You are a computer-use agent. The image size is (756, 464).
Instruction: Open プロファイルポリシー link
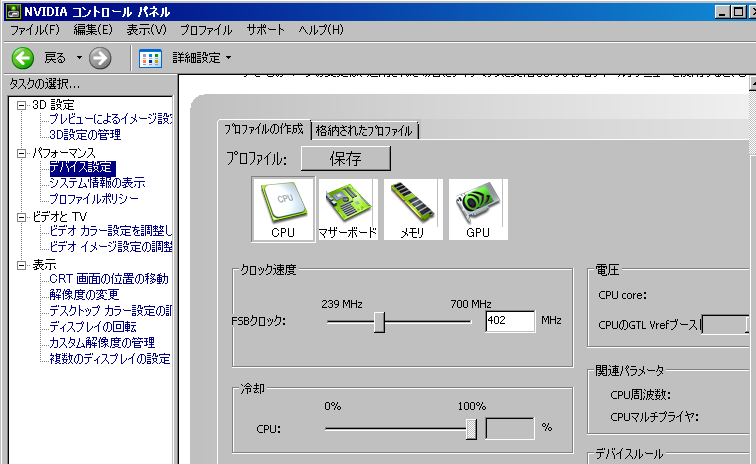(x=94, y=199)
